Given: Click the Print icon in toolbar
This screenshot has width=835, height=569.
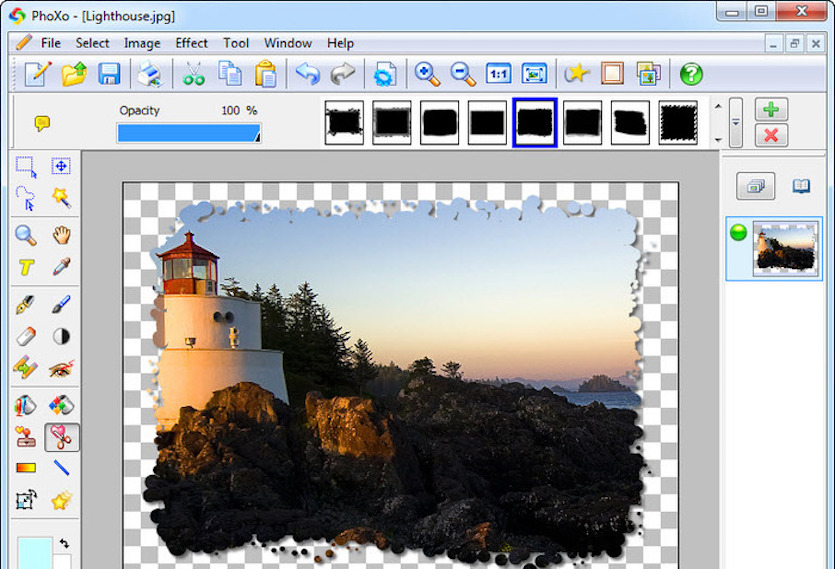Looking at the screenshot, I should point(149,74).
